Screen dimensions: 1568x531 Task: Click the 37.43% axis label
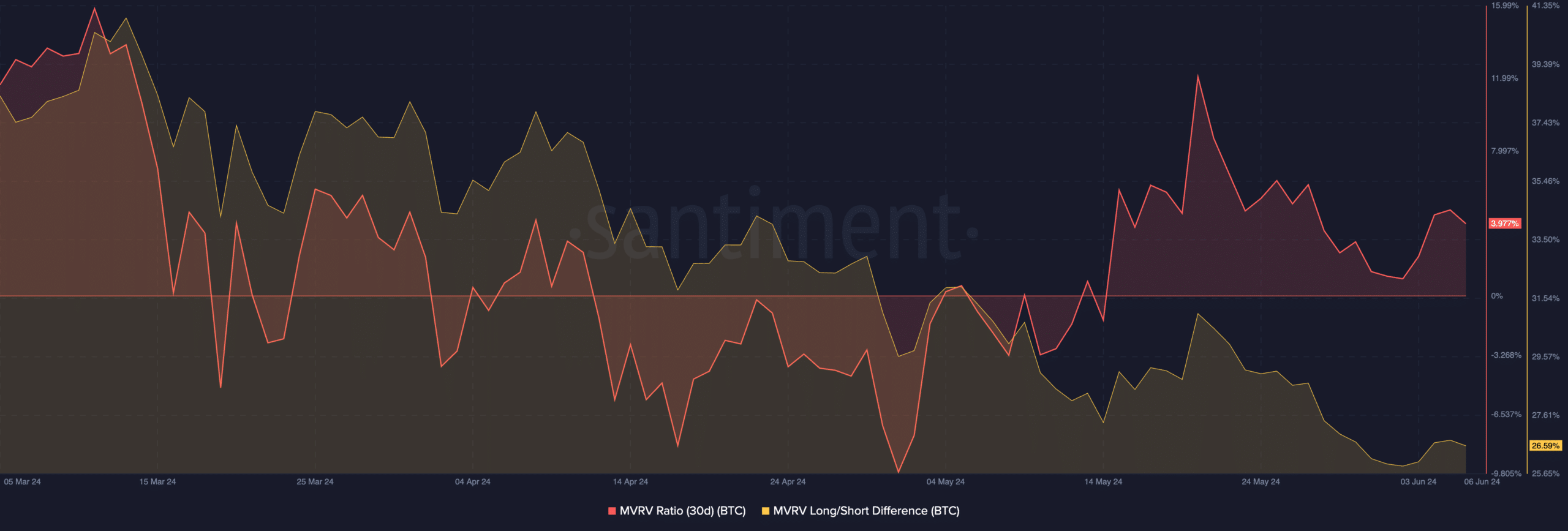[1545, 123]
